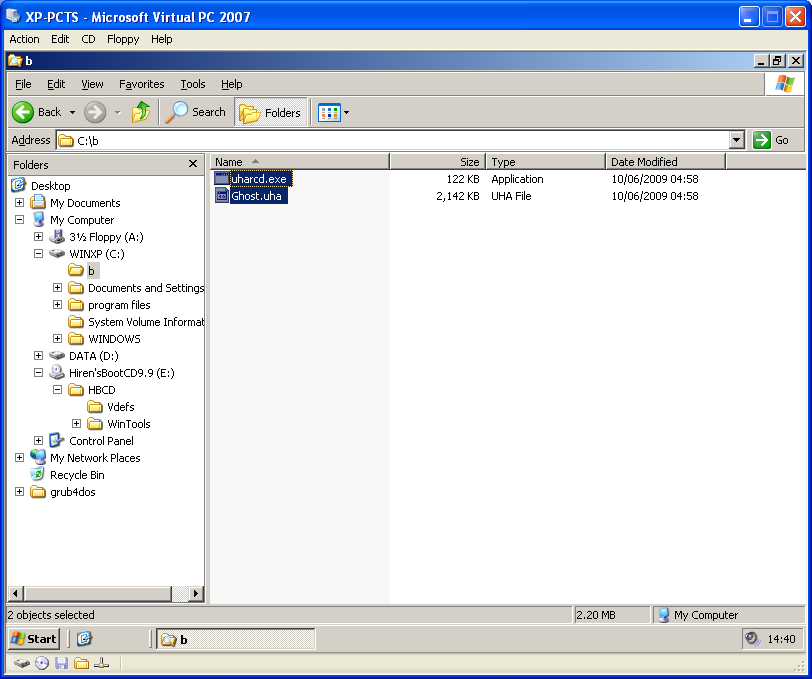This screenshot has width=812, height=679.
Task: Open Virtual PC CD menu
Action: click(x=88, y=39)
